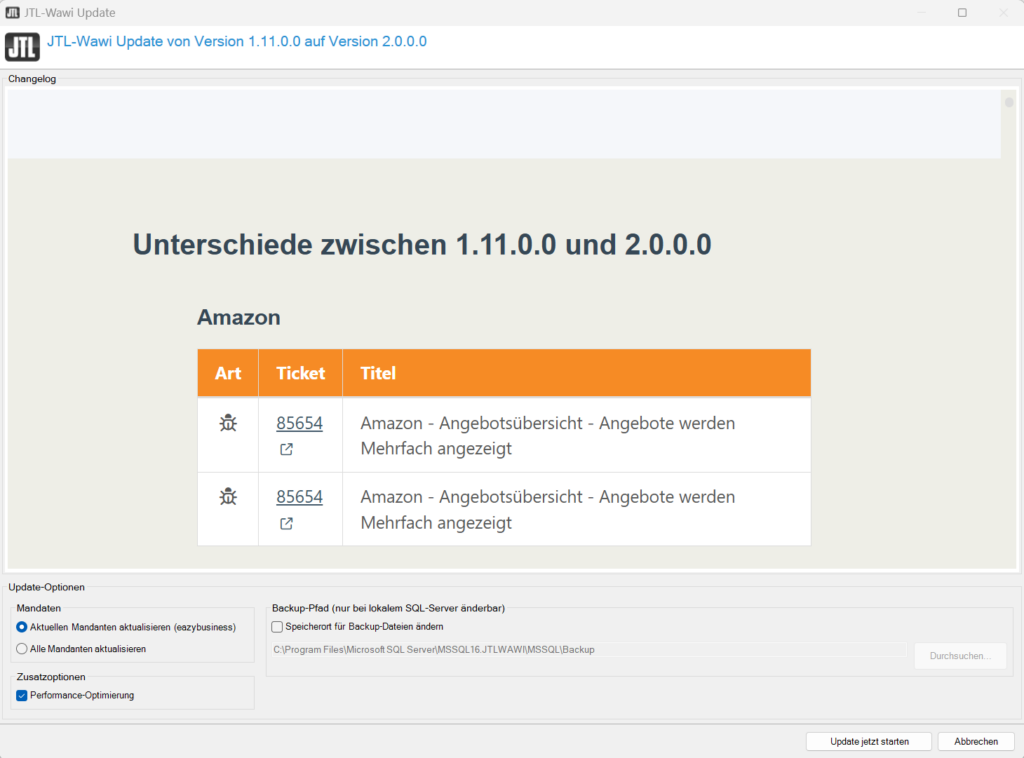Click the 'Ticket' column header
Image resolution: width=1024 pixels, height=758 pixels.
pos(300,373)
